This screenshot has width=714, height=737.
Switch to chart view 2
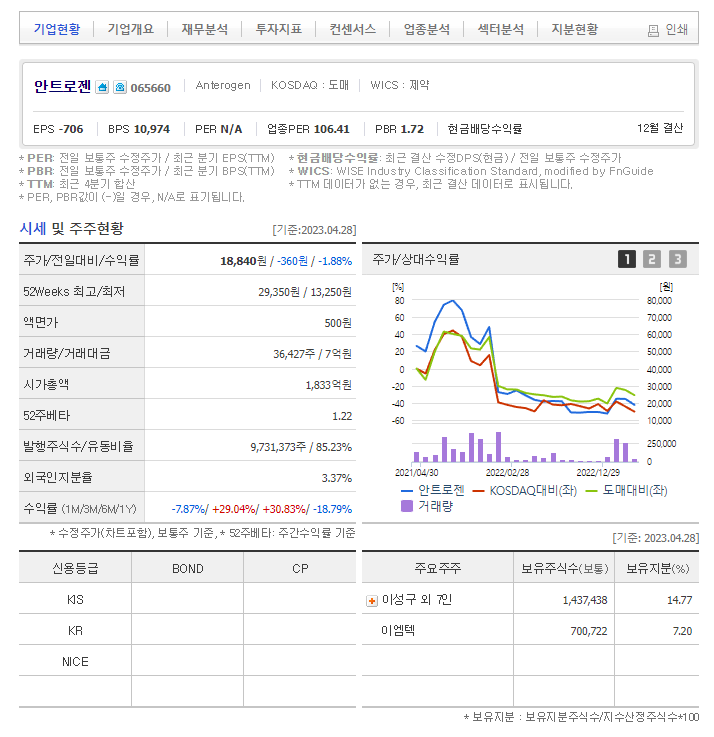point(651,259)
